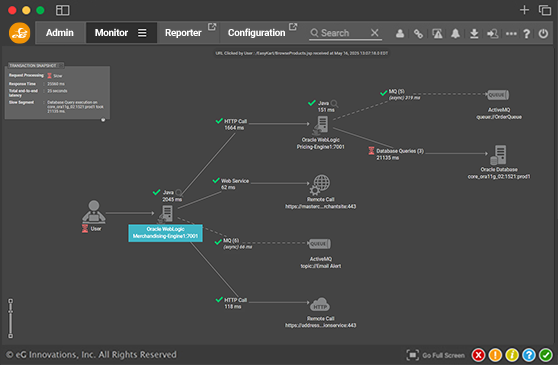558x365 pixels.
Task: Click the blue unknown status icon
Action: (529, 355)
